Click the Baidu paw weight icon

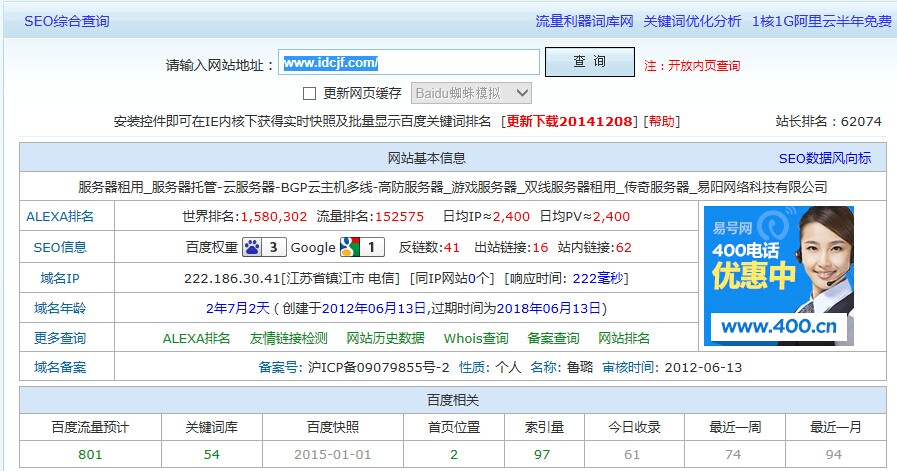coord(264,247)
